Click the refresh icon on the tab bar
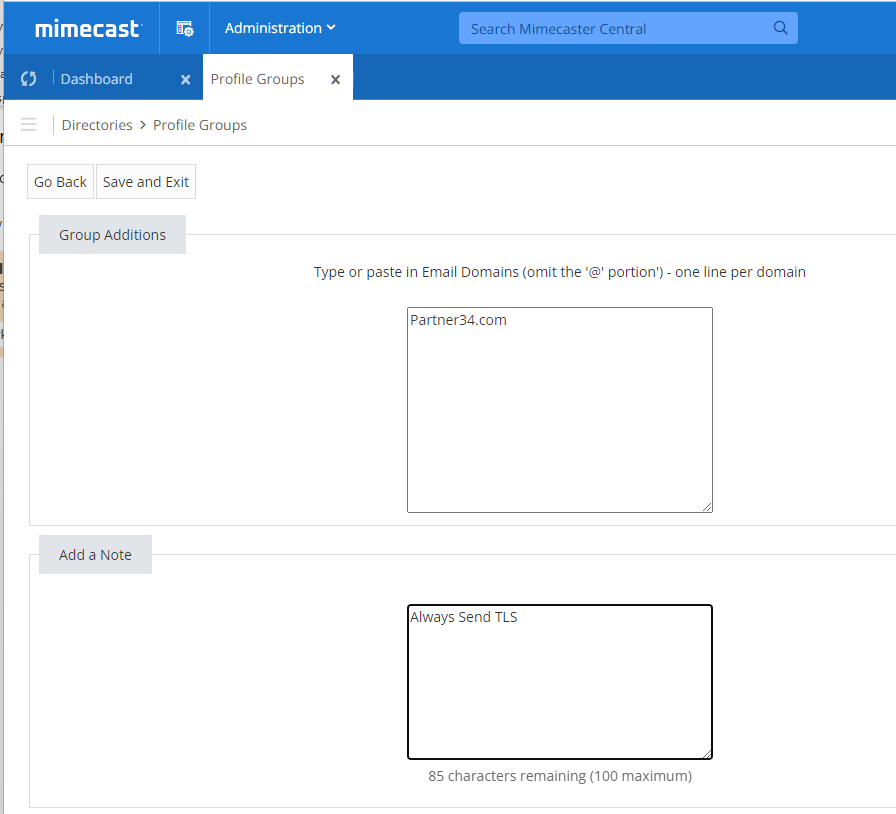This screenshot has height=814, width=896. [x=29, y=77]
